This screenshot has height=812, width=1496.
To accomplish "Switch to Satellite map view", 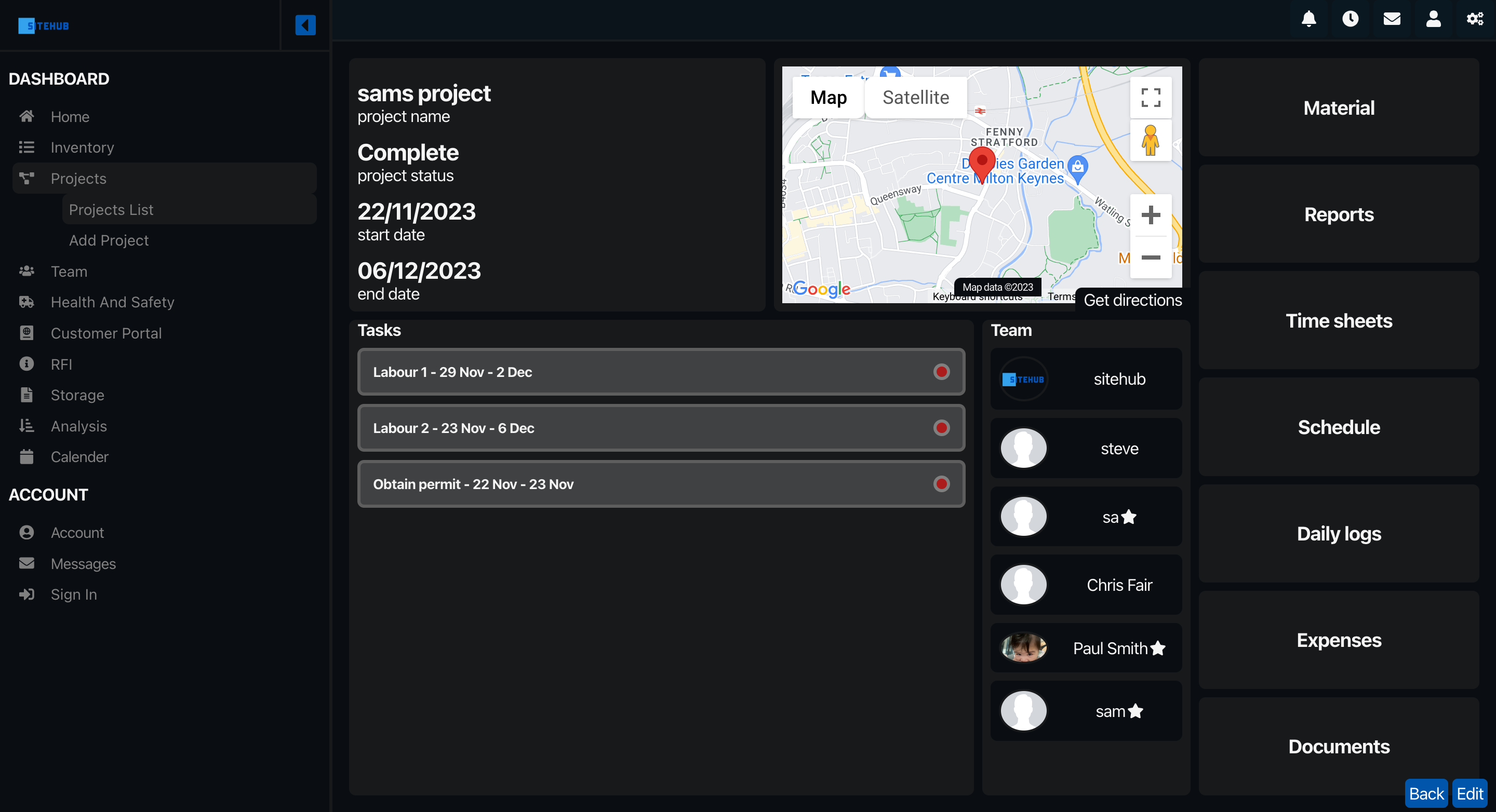I will pyautogui.click(x=916, y=97).
